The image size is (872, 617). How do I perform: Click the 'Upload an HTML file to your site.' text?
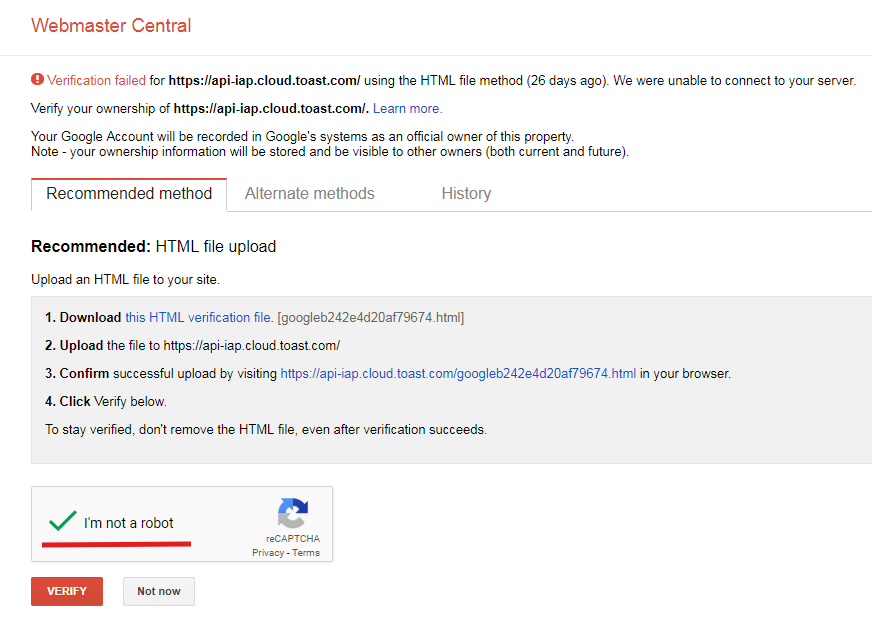[126, 279]
